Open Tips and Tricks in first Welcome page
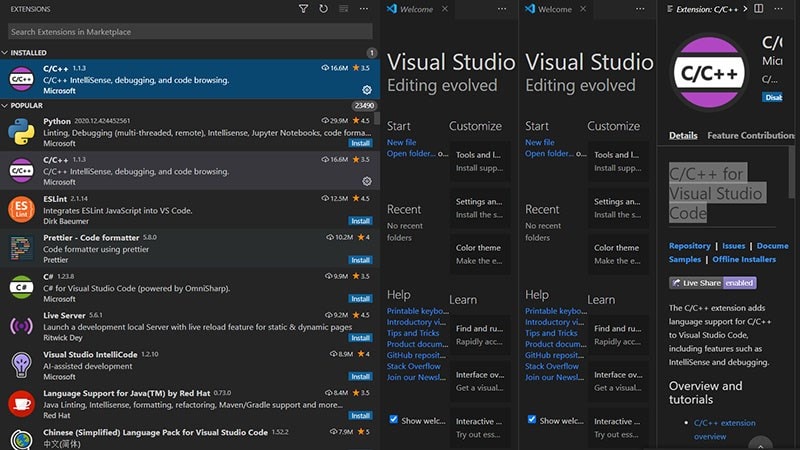This screenshot has width=800, height=450. (x=413, y=333)
